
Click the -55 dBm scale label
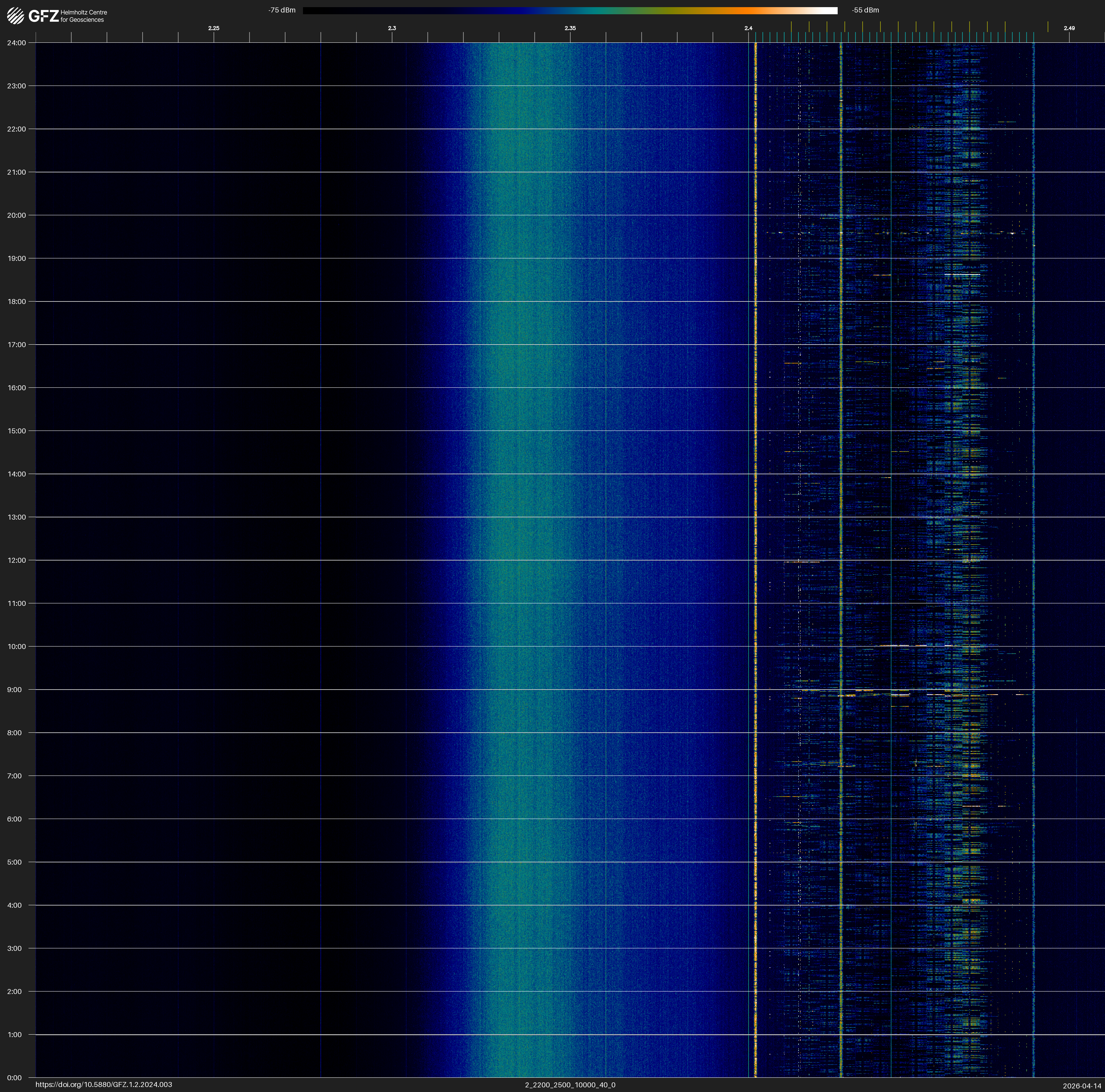pos(865,10)
